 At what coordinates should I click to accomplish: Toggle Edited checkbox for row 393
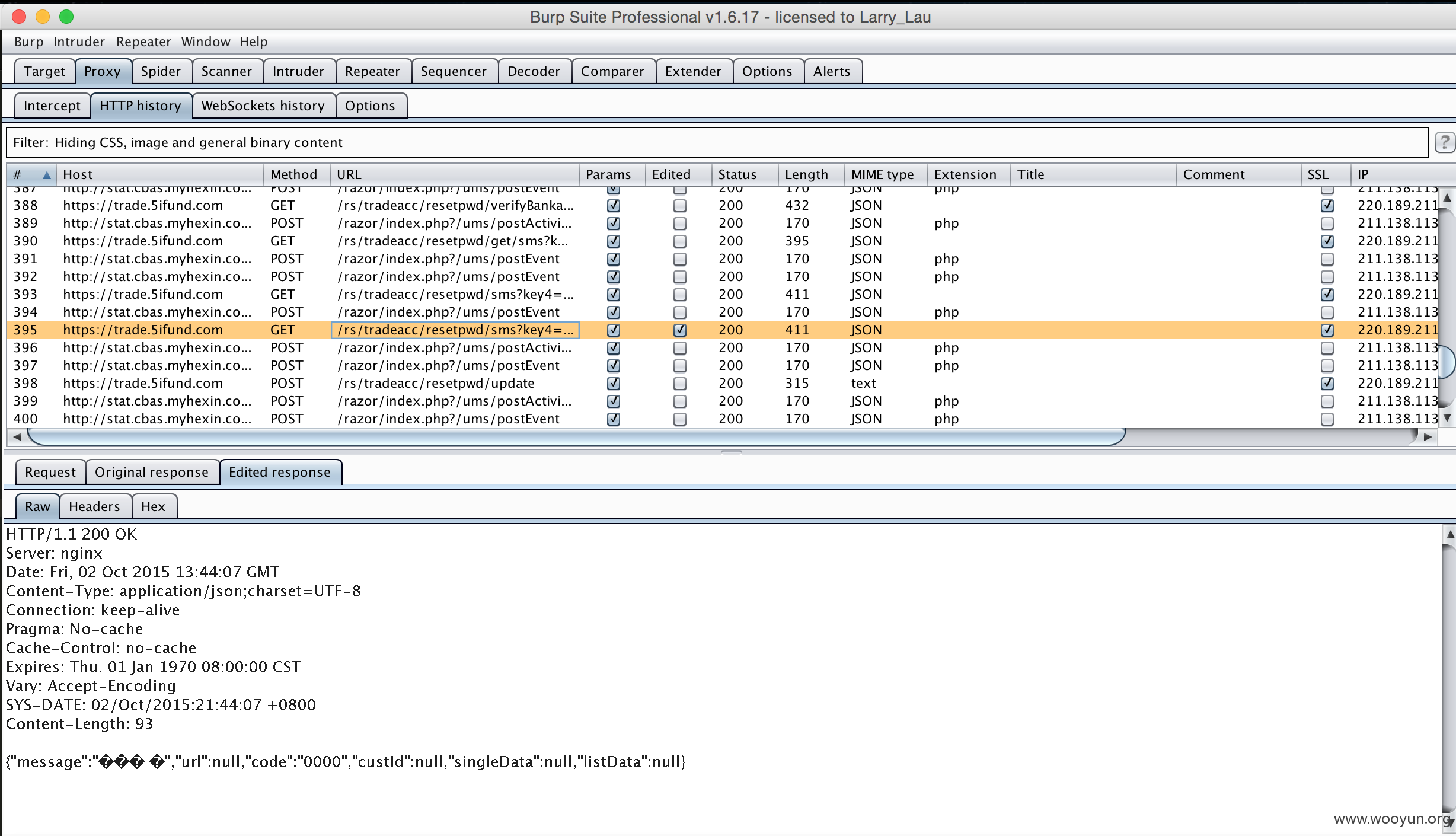pyautogui.click(x=680, y=295)
